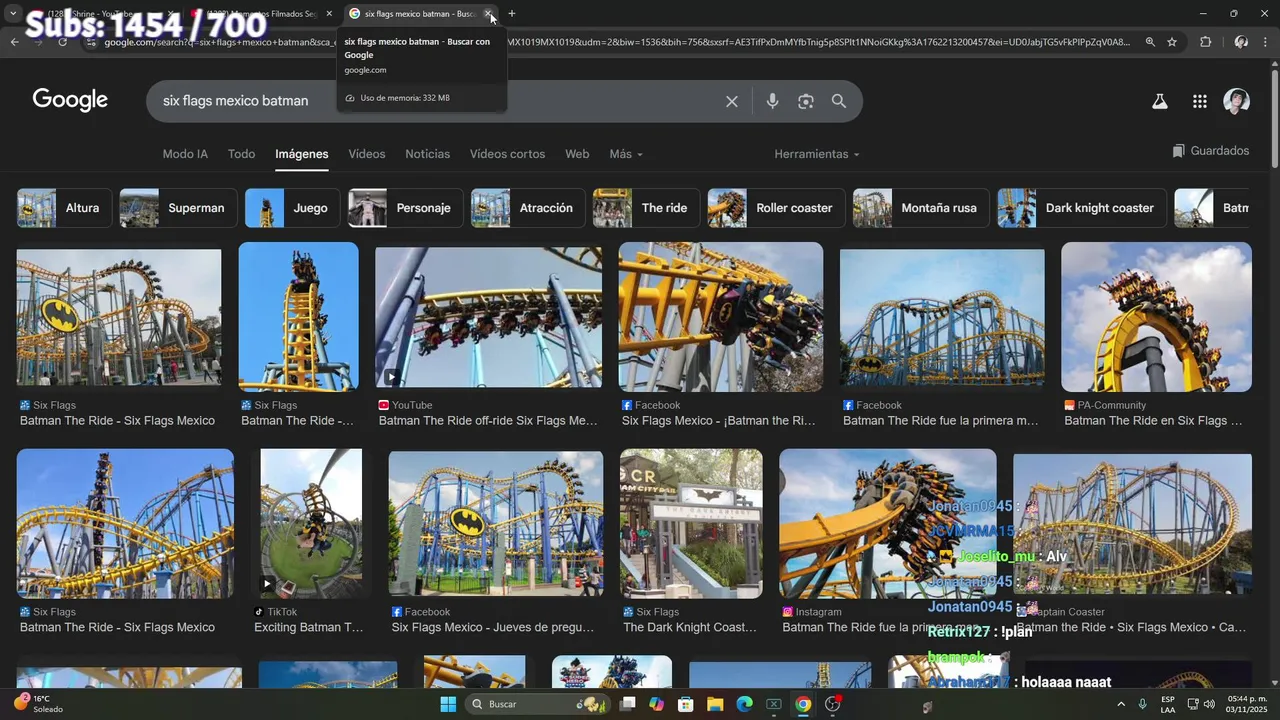
Task: Apply the Roller coaster filter chip
Action: point(777,208)
